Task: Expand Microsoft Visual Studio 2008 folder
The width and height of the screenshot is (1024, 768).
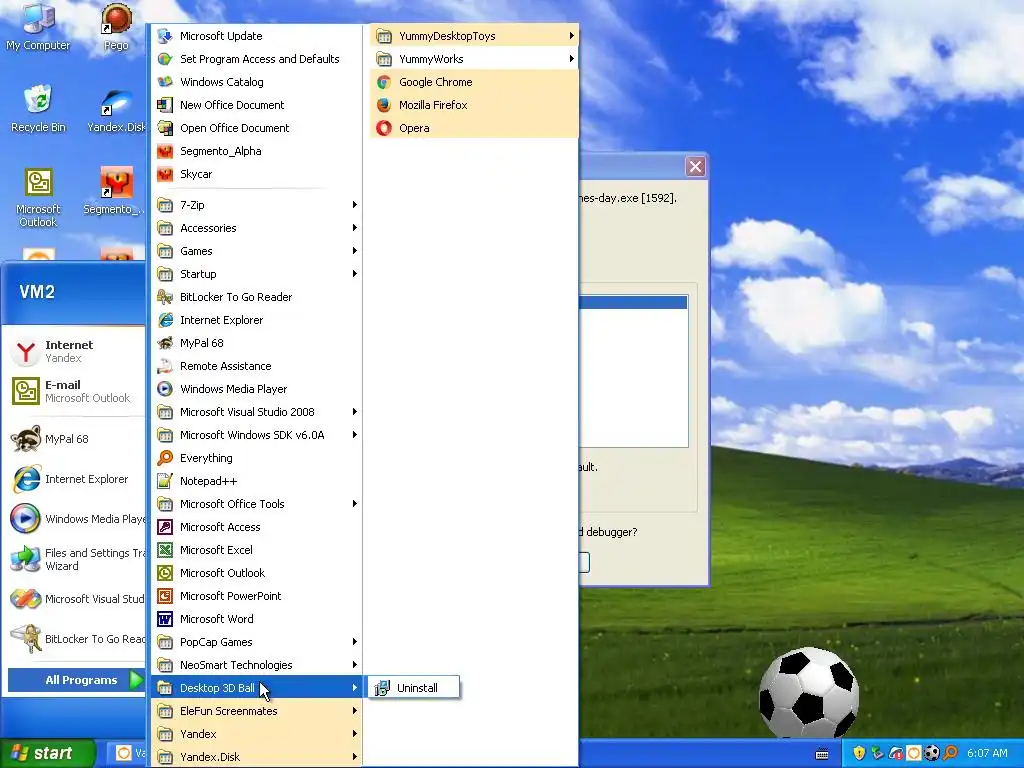Action: pos(257,412)
